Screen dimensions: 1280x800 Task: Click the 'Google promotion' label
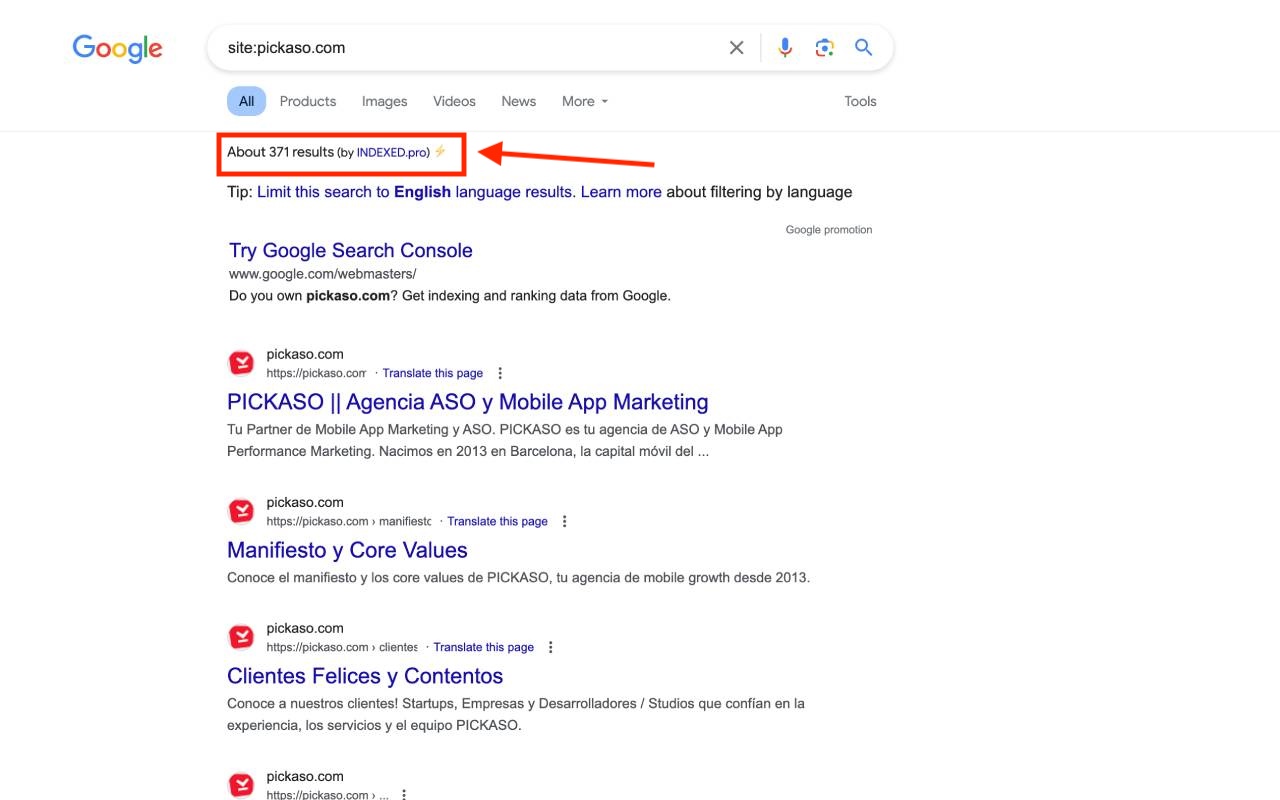pyautogui.click(x=829, y=230)
